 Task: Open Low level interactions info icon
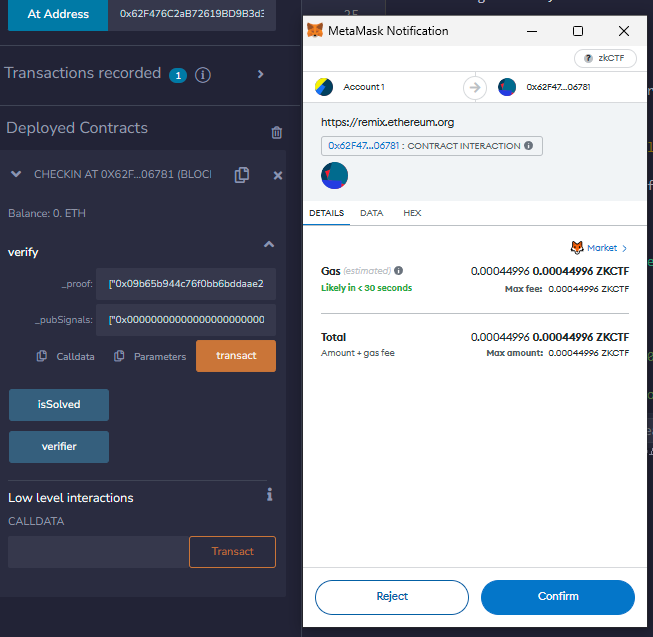pos(269,495)
